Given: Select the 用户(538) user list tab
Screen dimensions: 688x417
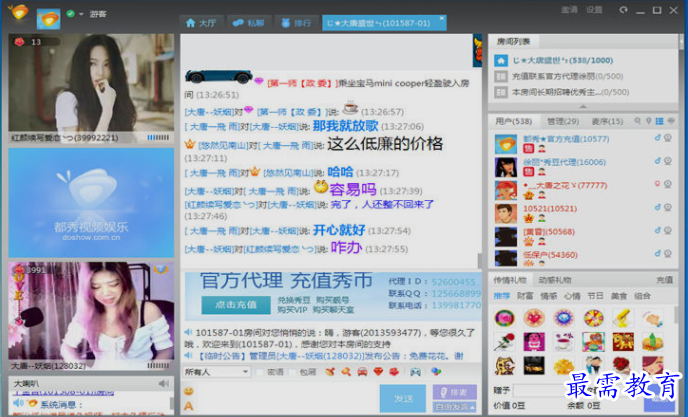Looking at the screenshot, I should point(514,121).
